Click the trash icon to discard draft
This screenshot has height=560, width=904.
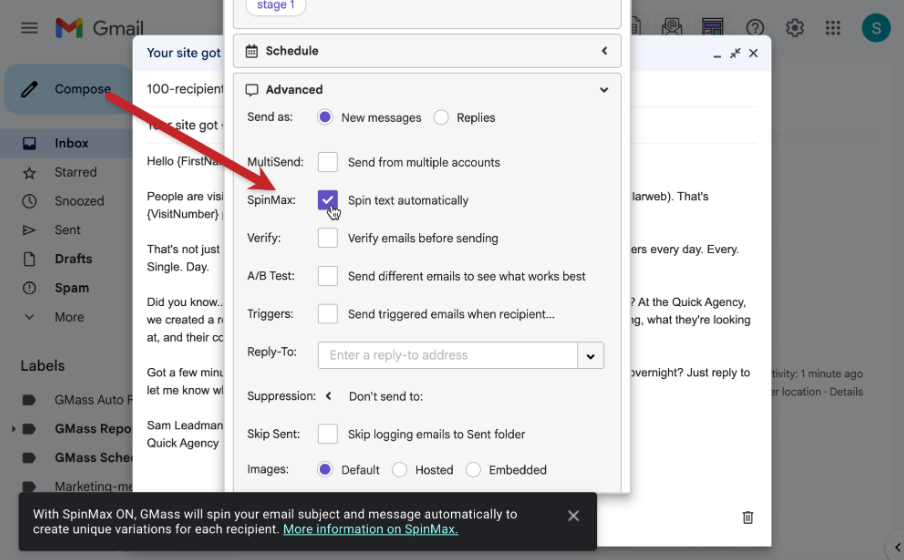[748, 517]
